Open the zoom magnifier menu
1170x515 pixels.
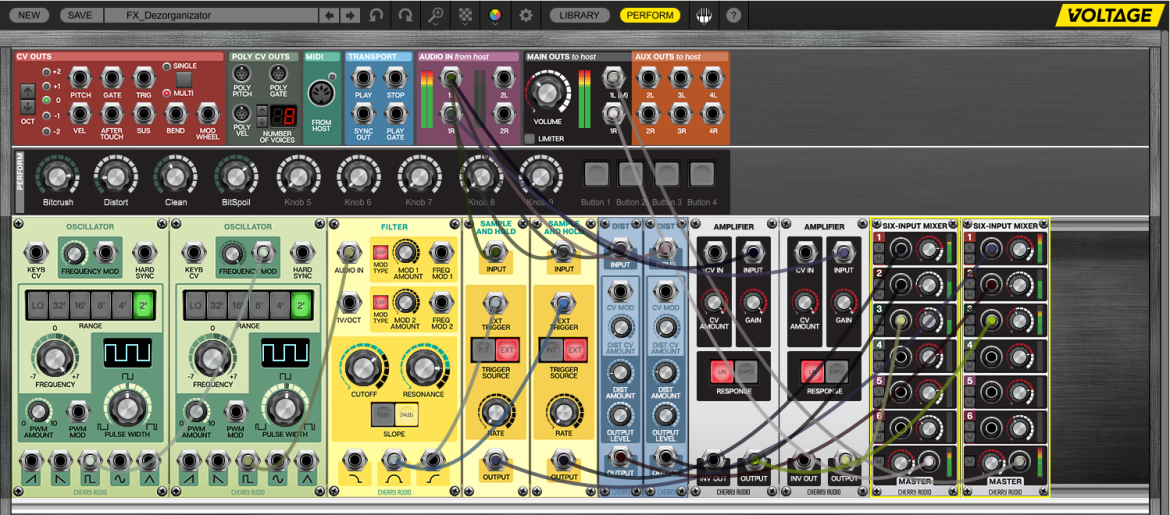[436, 15]
